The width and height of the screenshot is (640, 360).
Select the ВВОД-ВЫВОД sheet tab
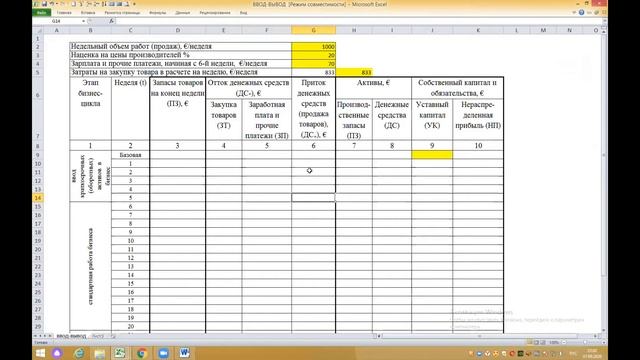[x=71, y=336]
